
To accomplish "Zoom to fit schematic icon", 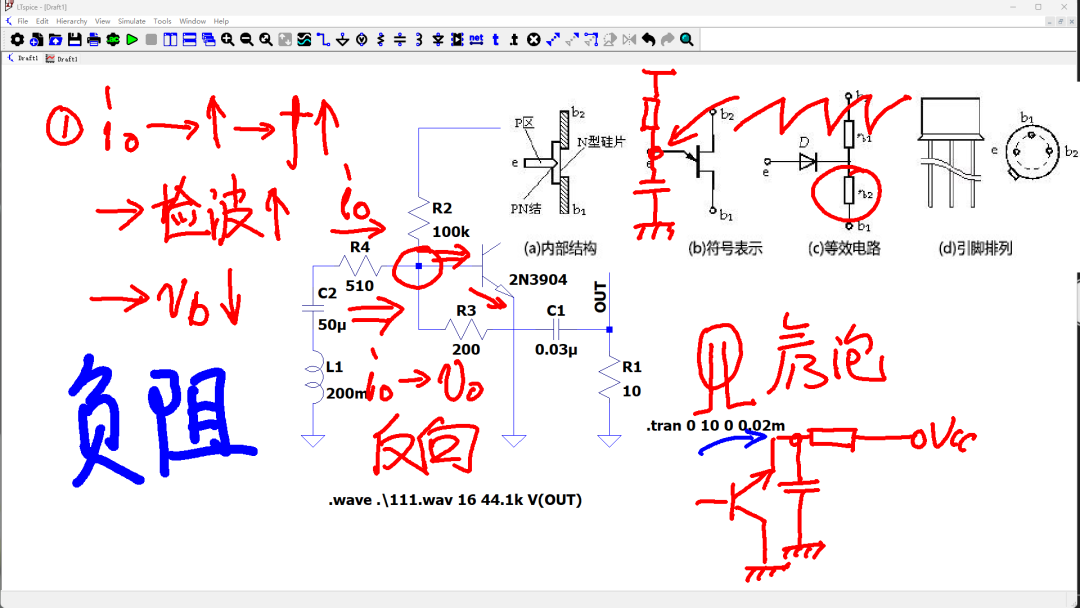I will click(266, 40).
